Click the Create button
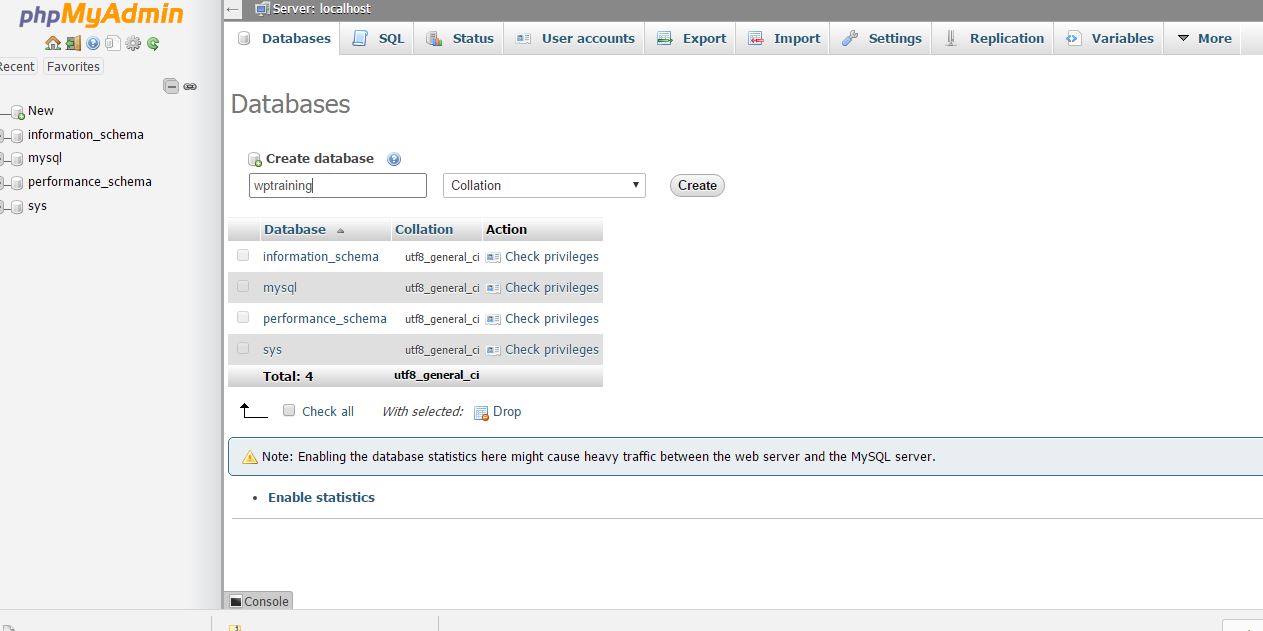The image size is (1263, 631). coord(697,185)
